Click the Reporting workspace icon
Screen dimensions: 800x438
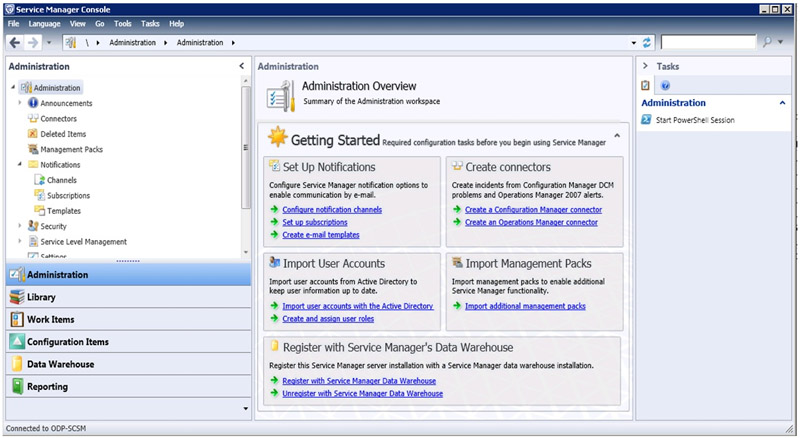(x=17, y=386)
